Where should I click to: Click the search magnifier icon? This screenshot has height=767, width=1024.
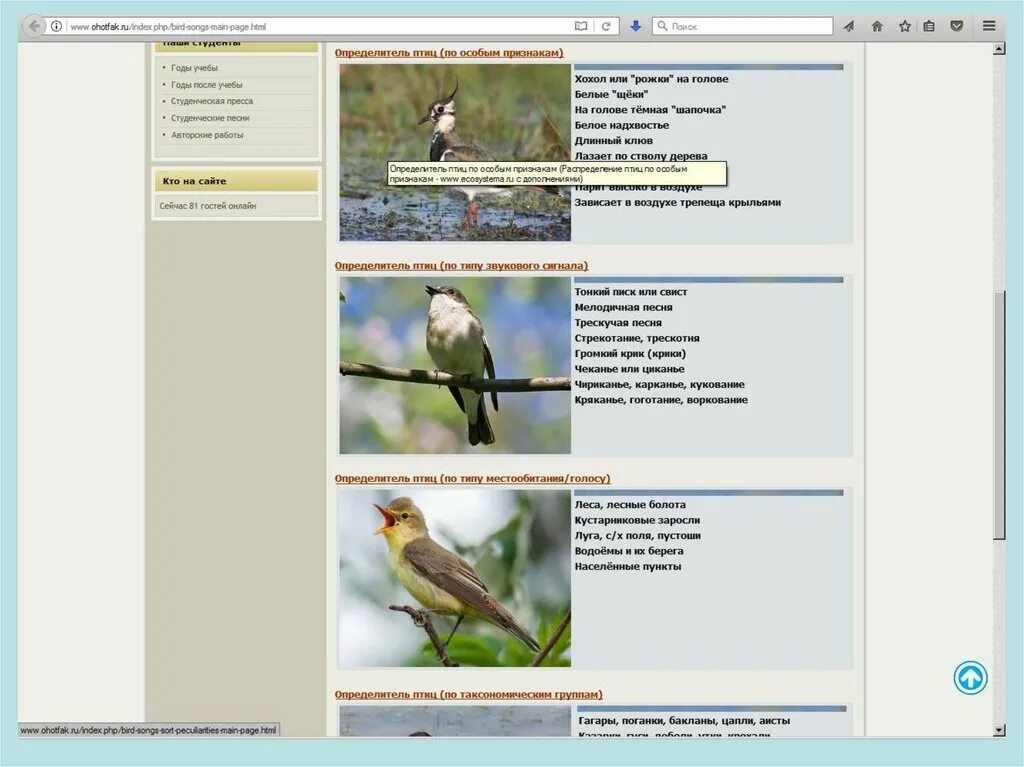[662, 26]
